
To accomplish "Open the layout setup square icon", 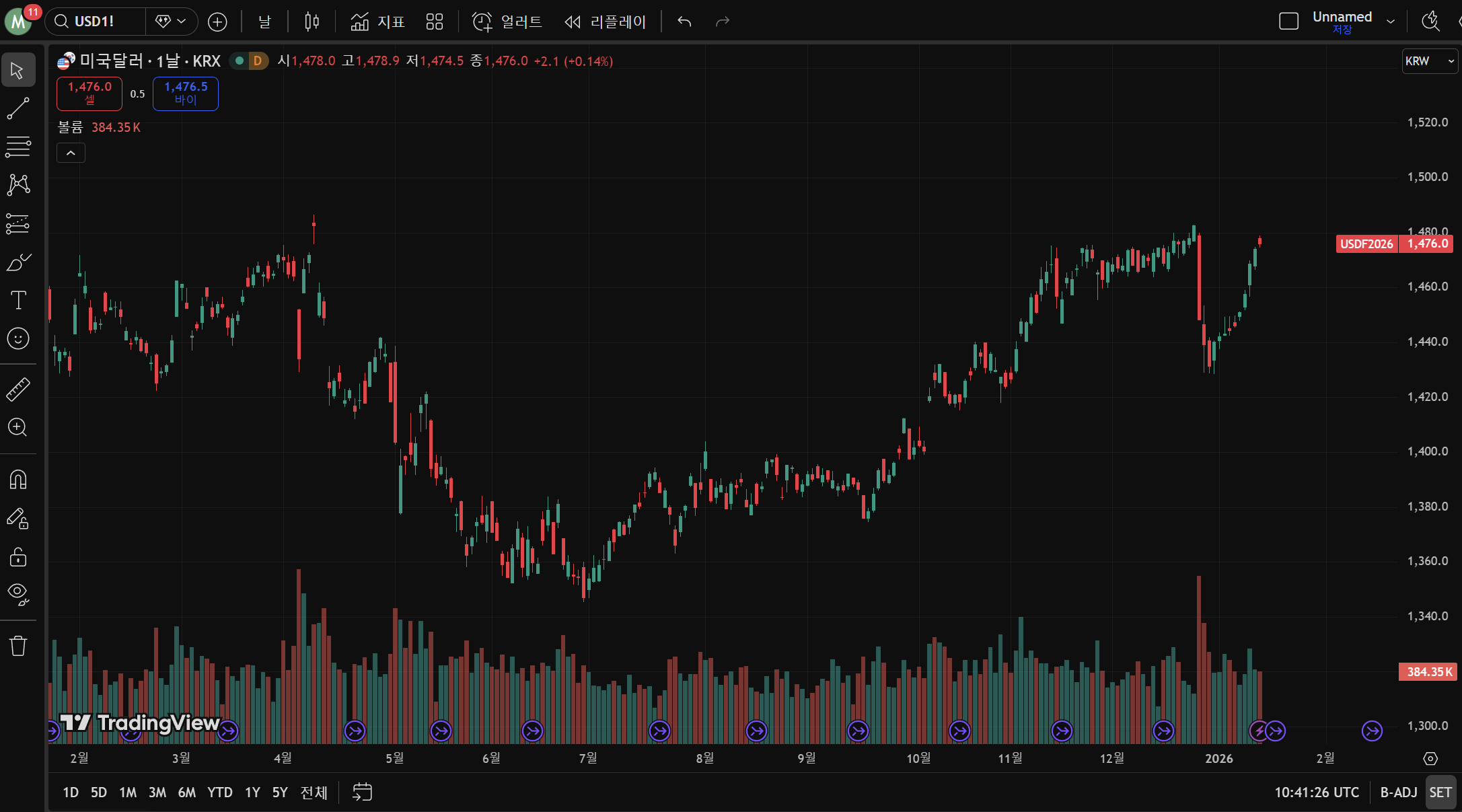I will (x=1288, y=22).
